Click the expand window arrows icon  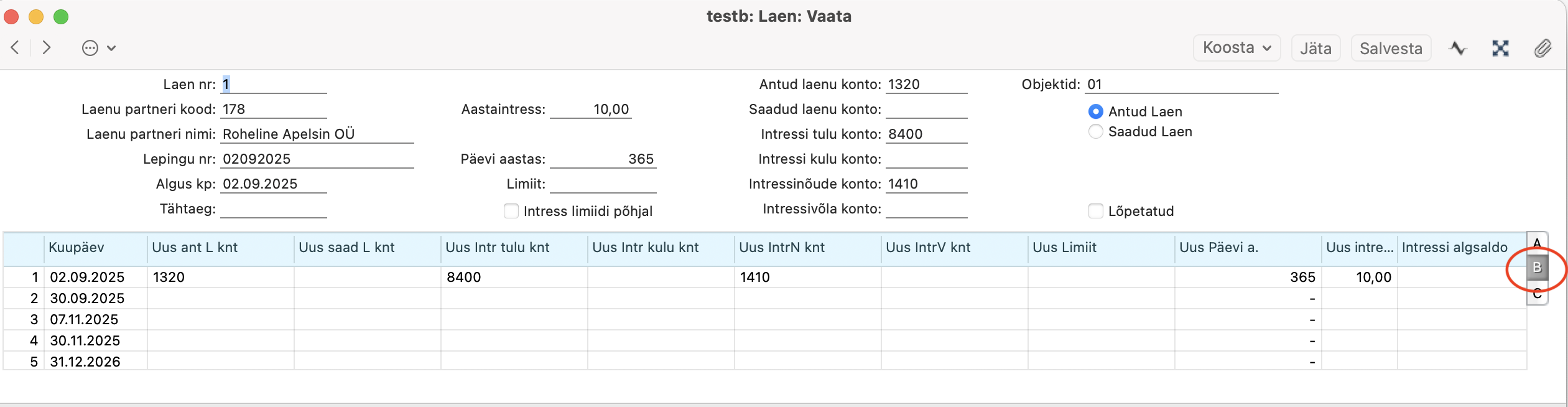[1500, 48]
